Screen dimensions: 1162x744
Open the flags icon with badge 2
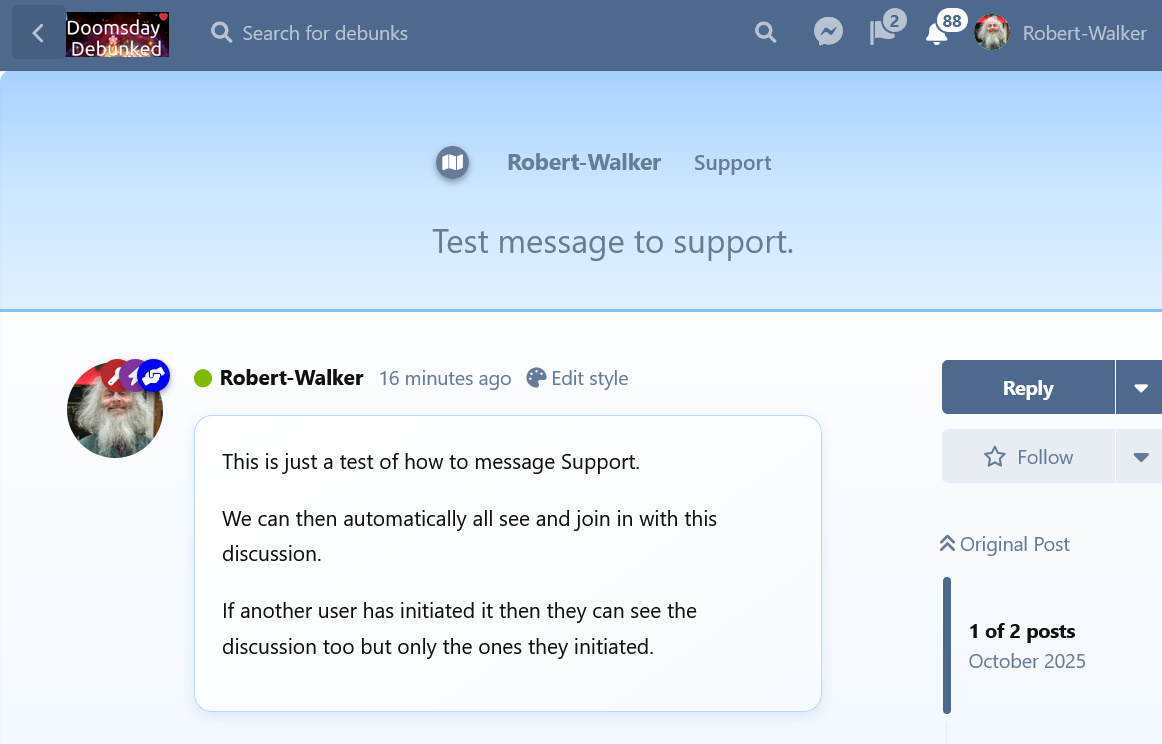coord(883,33)
